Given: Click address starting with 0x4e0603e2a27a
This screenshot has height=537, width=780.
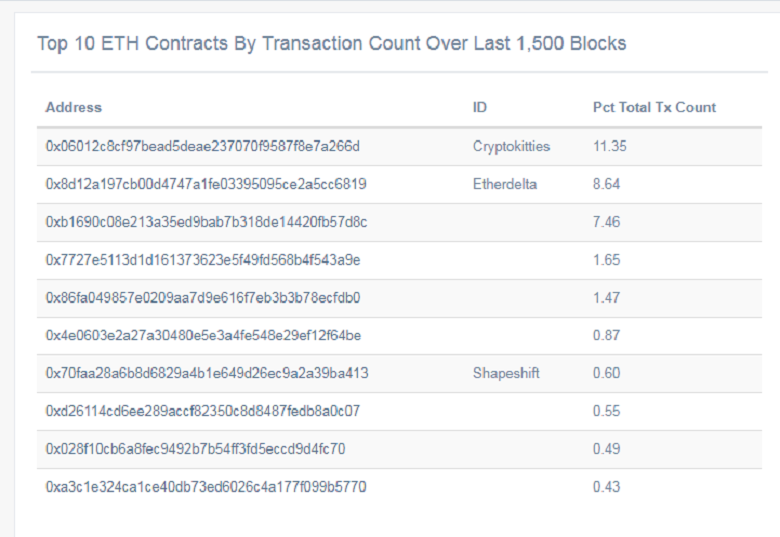Looking at the screenshot, I should pos(203,335).
